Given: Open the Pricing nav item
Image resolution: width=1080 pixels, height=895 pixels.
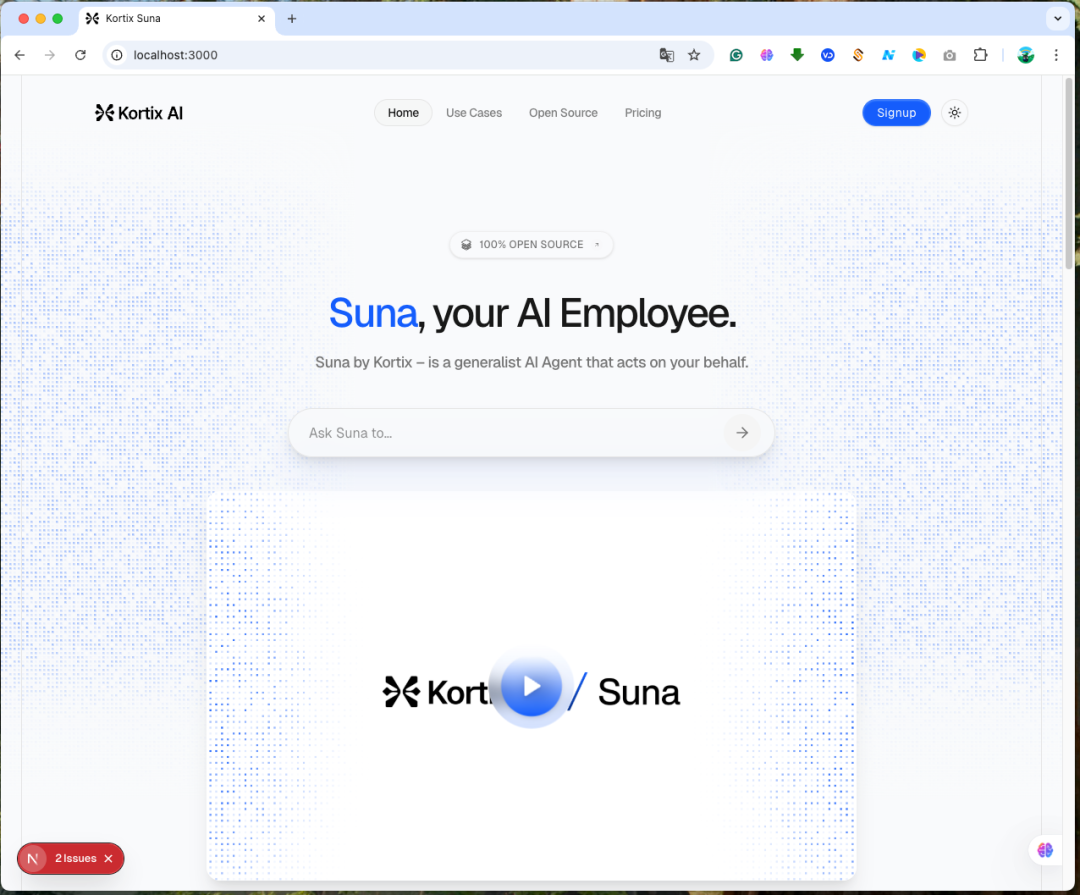Looking at the screenshot, I should 643,113.
